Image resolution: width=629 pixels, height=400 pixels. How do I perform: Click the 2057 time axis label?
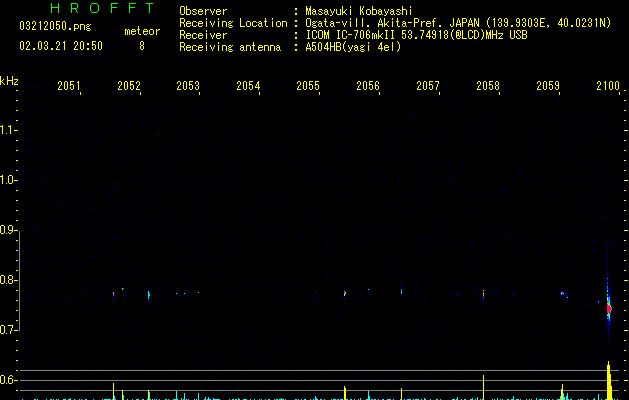[x=428, y=86]
